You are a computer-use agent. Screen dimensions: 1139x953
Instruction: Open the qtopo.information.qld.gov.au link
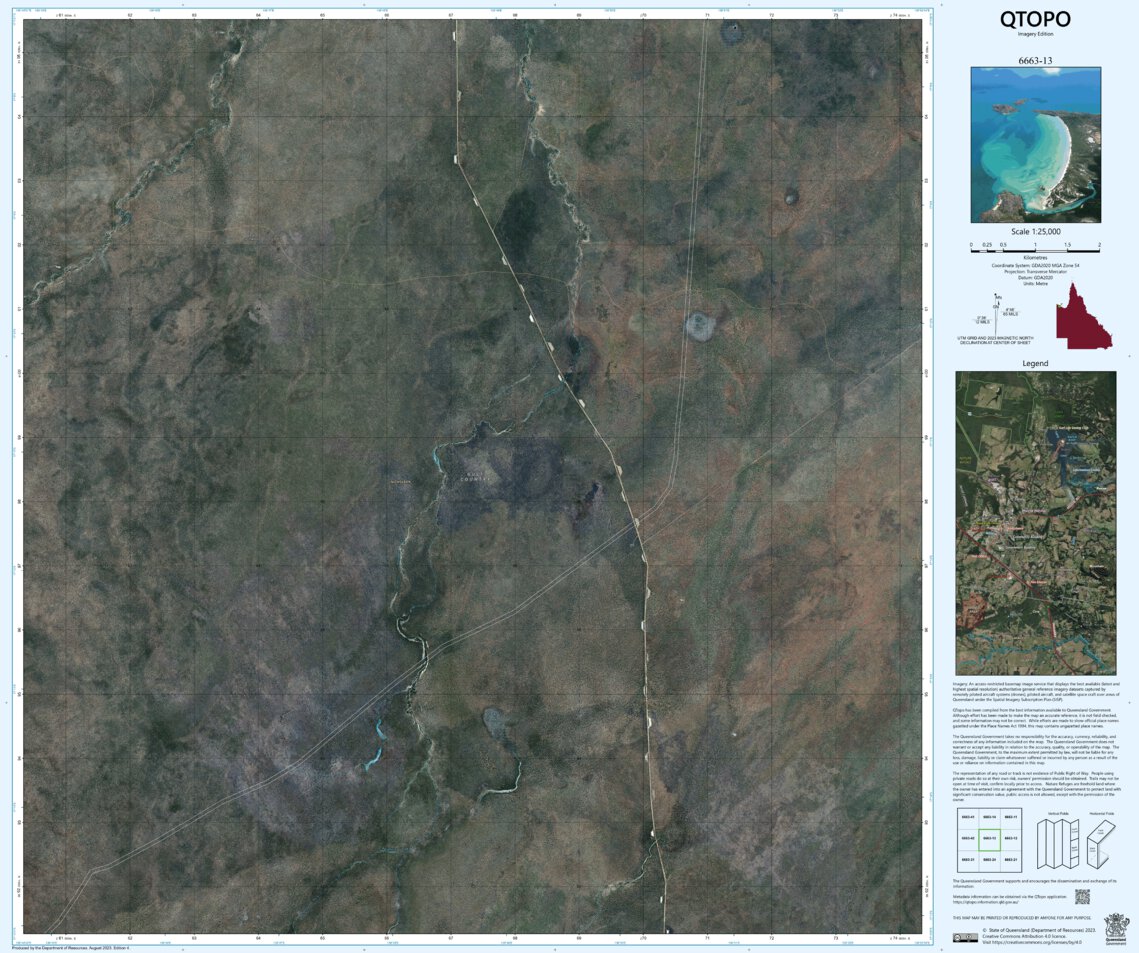(x=985, y=901)
